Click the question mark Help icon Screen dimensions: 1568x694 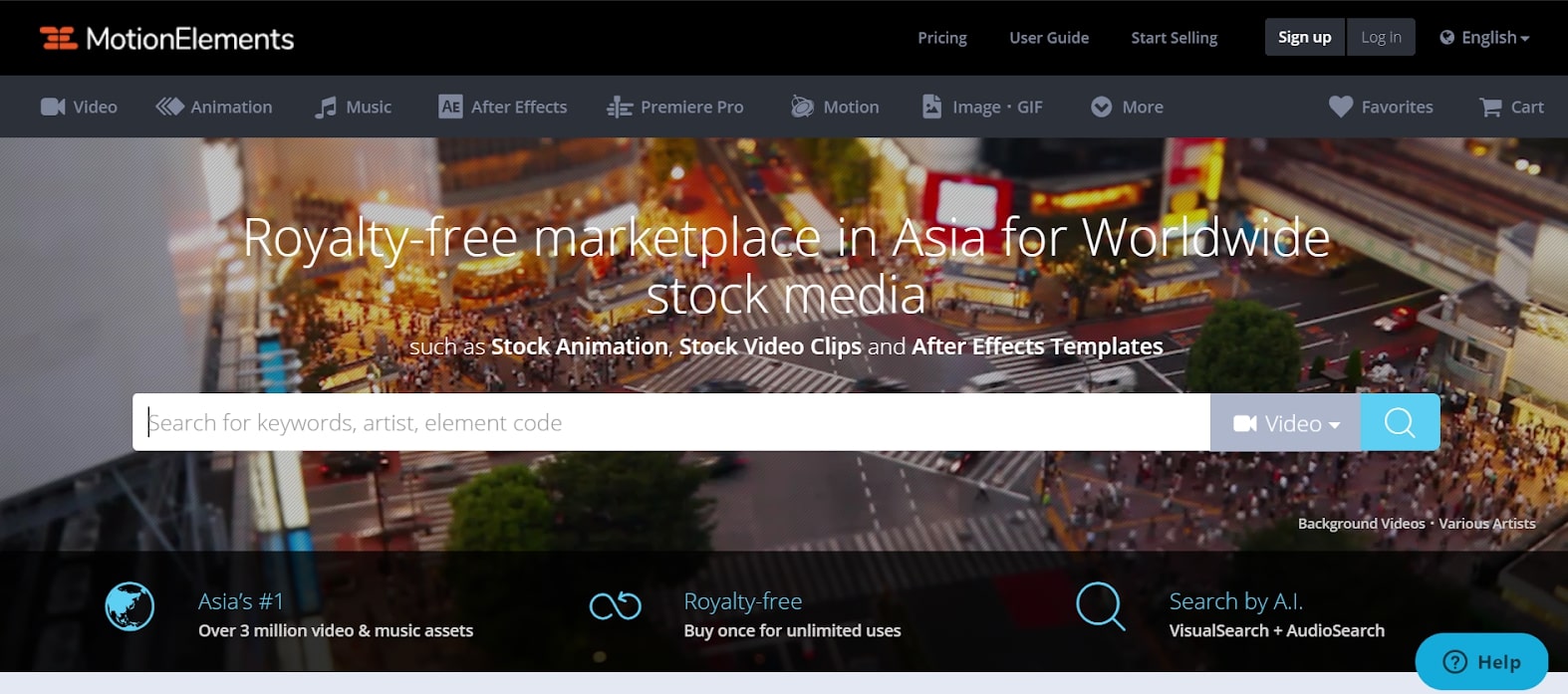1454,662
